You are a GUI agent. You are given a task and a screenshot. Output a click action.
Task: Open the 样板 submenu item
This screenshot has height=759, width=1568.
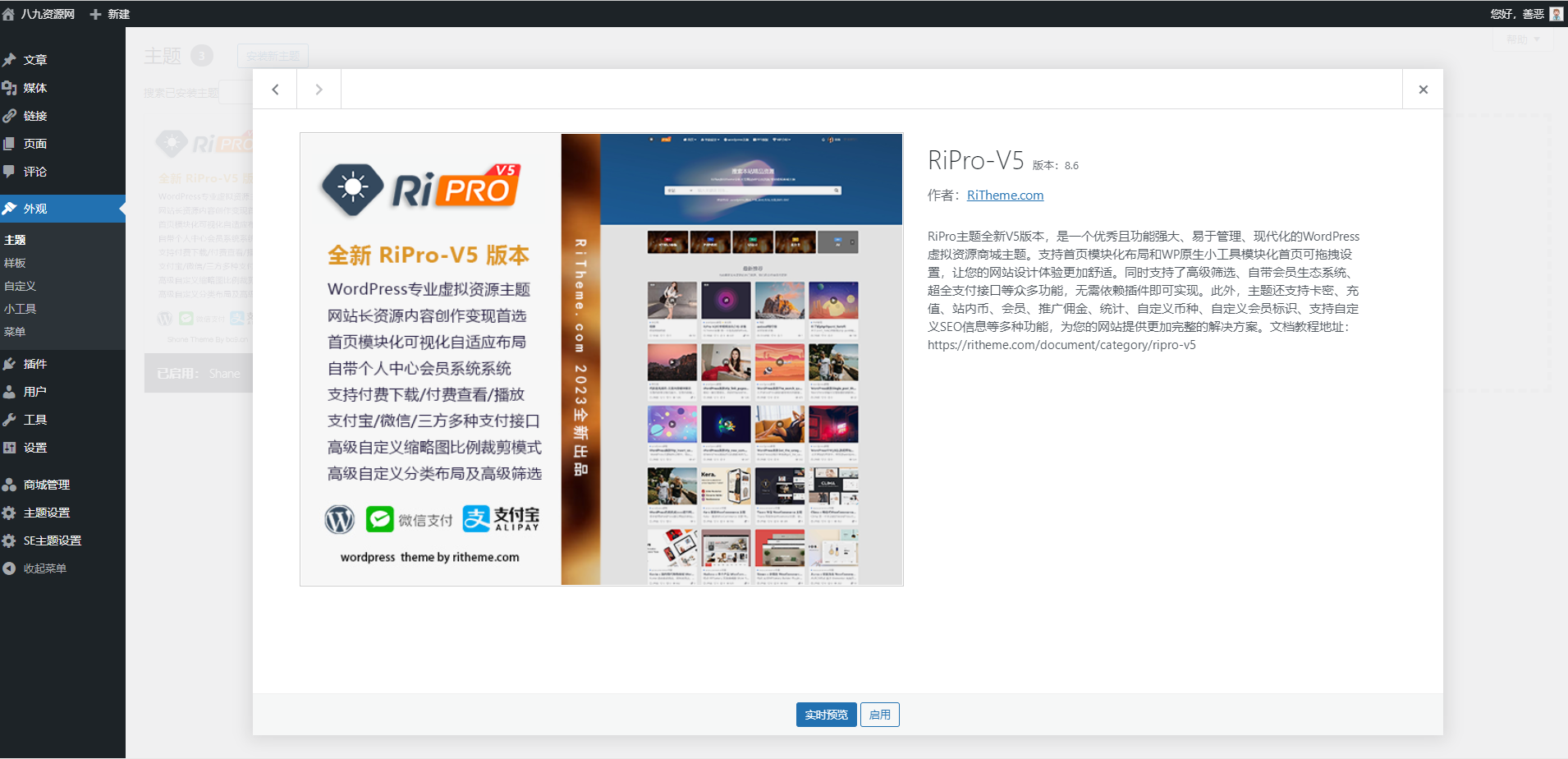[15, 263]
